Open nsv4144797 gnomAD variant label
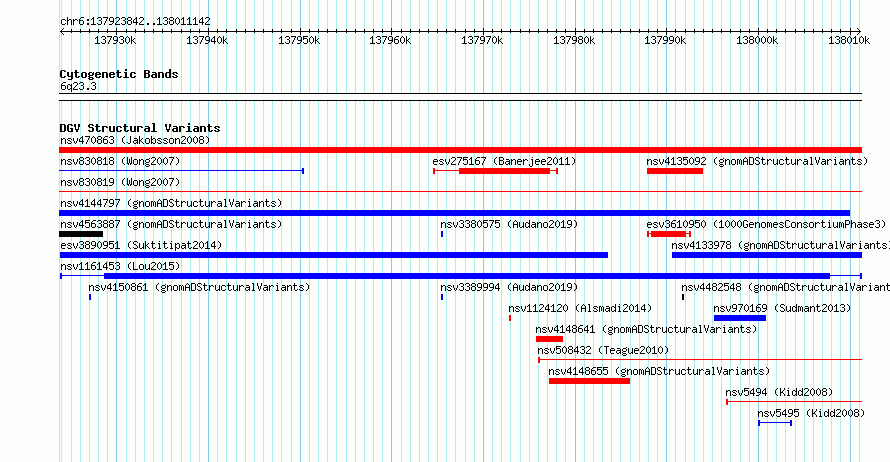This screenshot has width=890, height=462. tap(171, 203)
